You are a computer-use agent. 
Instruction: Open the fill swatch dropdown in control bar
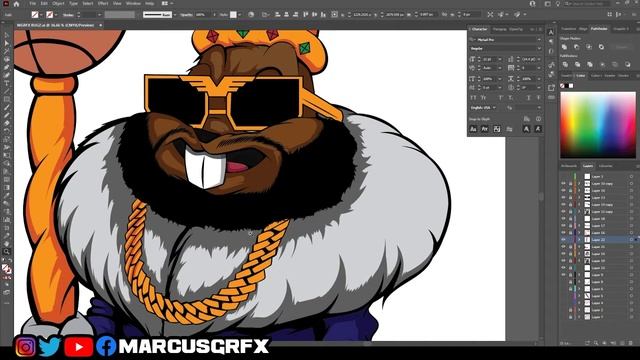(42, 15)
